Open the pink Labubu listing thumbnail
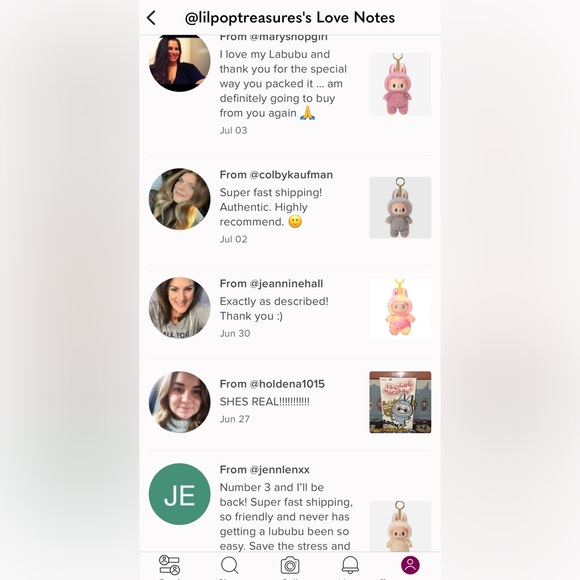This screenshot has width=580, height=580. click(400, 84)
